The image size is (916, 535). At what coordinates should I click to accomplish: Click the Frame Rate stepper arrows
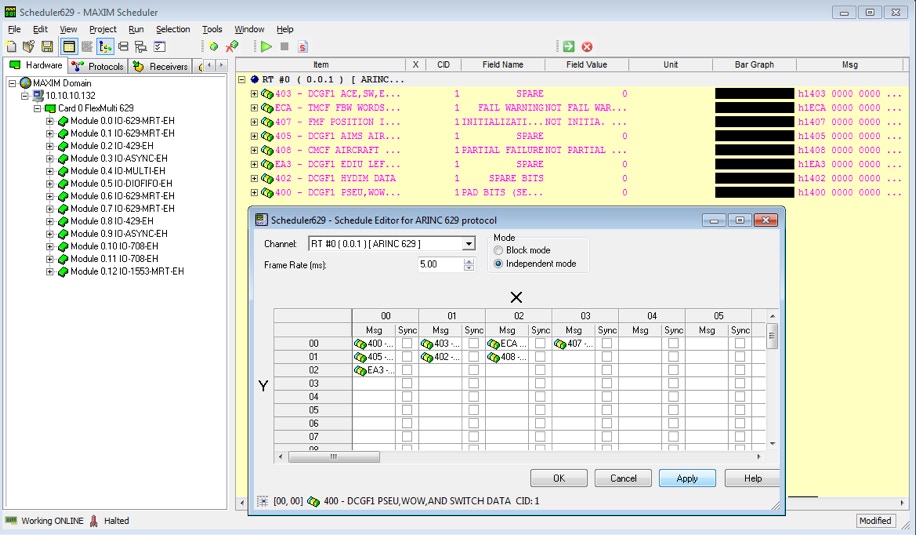[x=469, y=265]
